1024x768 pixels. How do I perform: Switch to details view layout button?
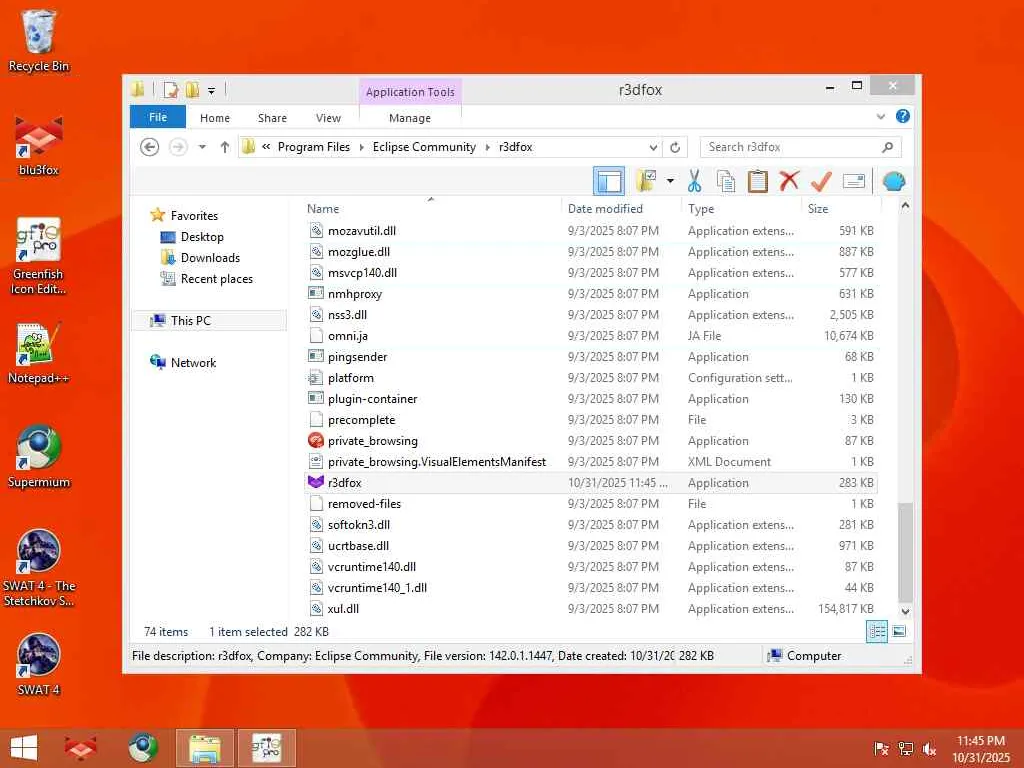876,632
